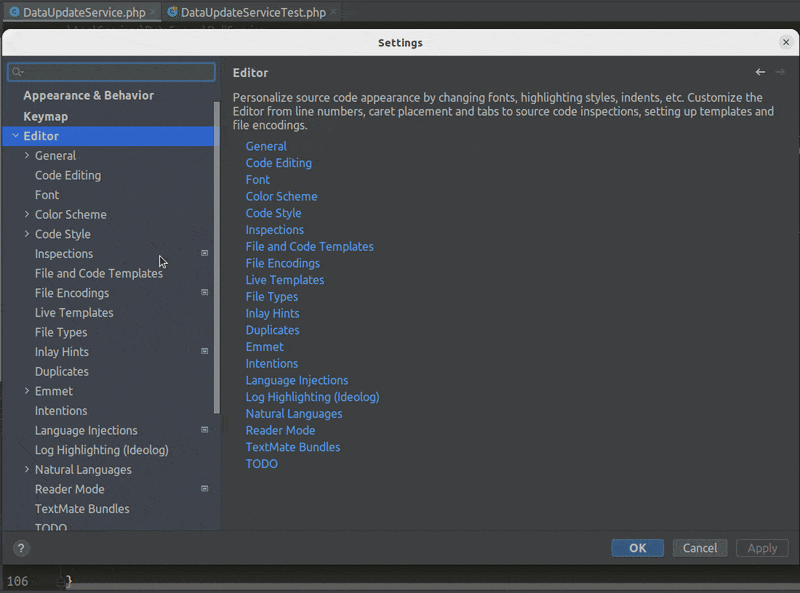This screenshot has width=800, height=593.
Task: Click the project-level icon beside Reader Mode
Action: [x=205, y=488]
